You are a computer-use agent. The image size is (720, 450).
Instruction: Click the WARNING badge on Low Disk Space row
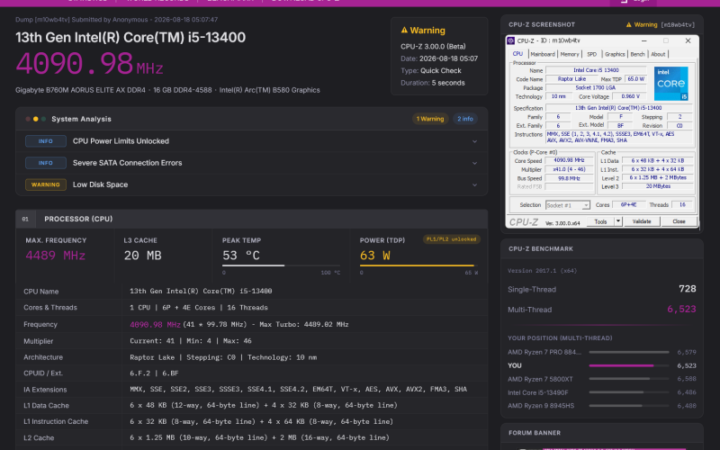coord(45,185)
